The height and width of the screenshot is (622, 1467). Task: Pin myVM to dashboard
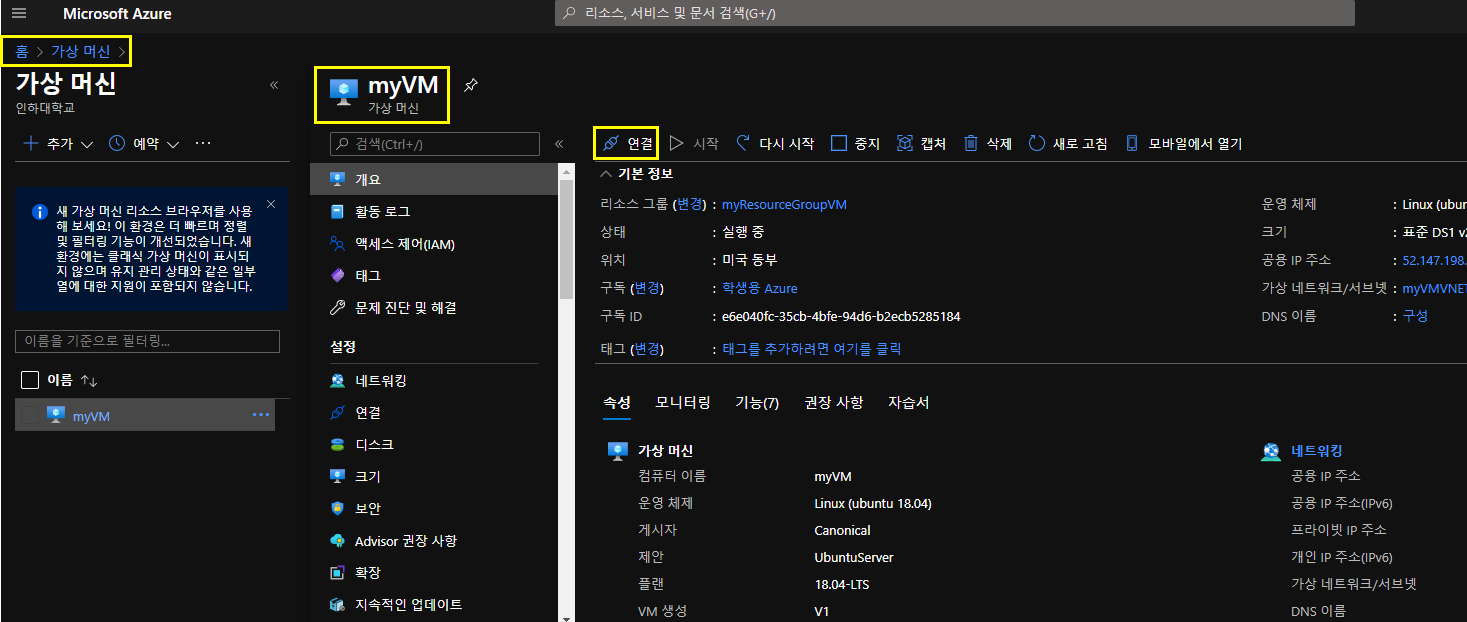(471, 86)
